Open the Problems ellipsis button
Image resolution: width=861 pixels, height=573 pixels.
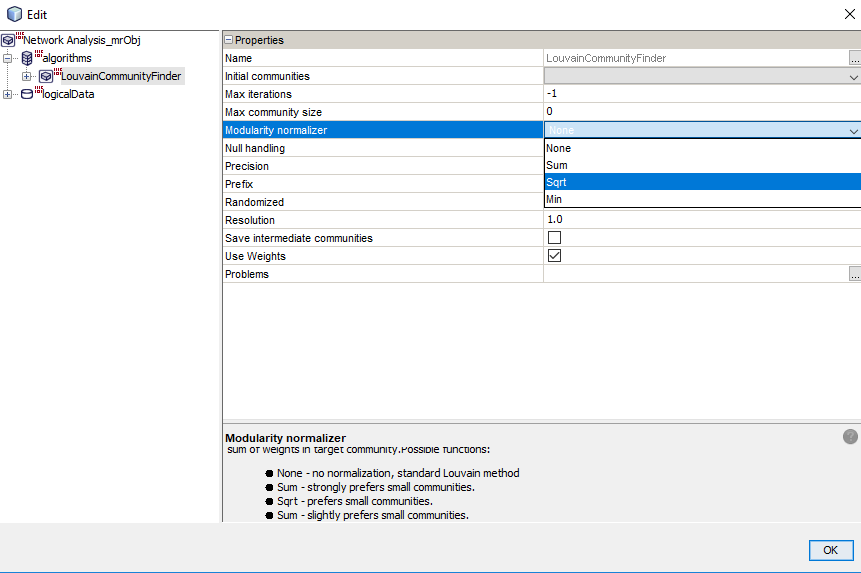(853, 274)
